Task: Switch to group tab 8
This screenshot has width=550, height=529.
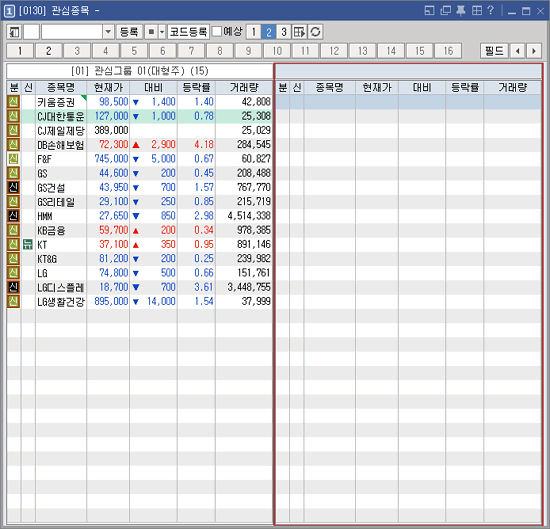Action: [220, 51]
